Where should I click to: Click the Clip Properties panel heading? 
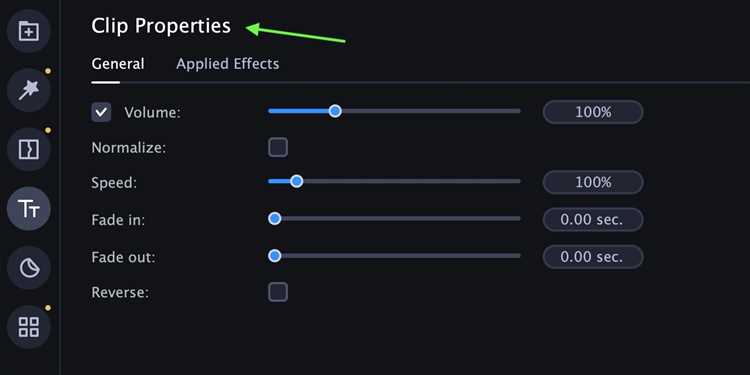pos(161,26)
